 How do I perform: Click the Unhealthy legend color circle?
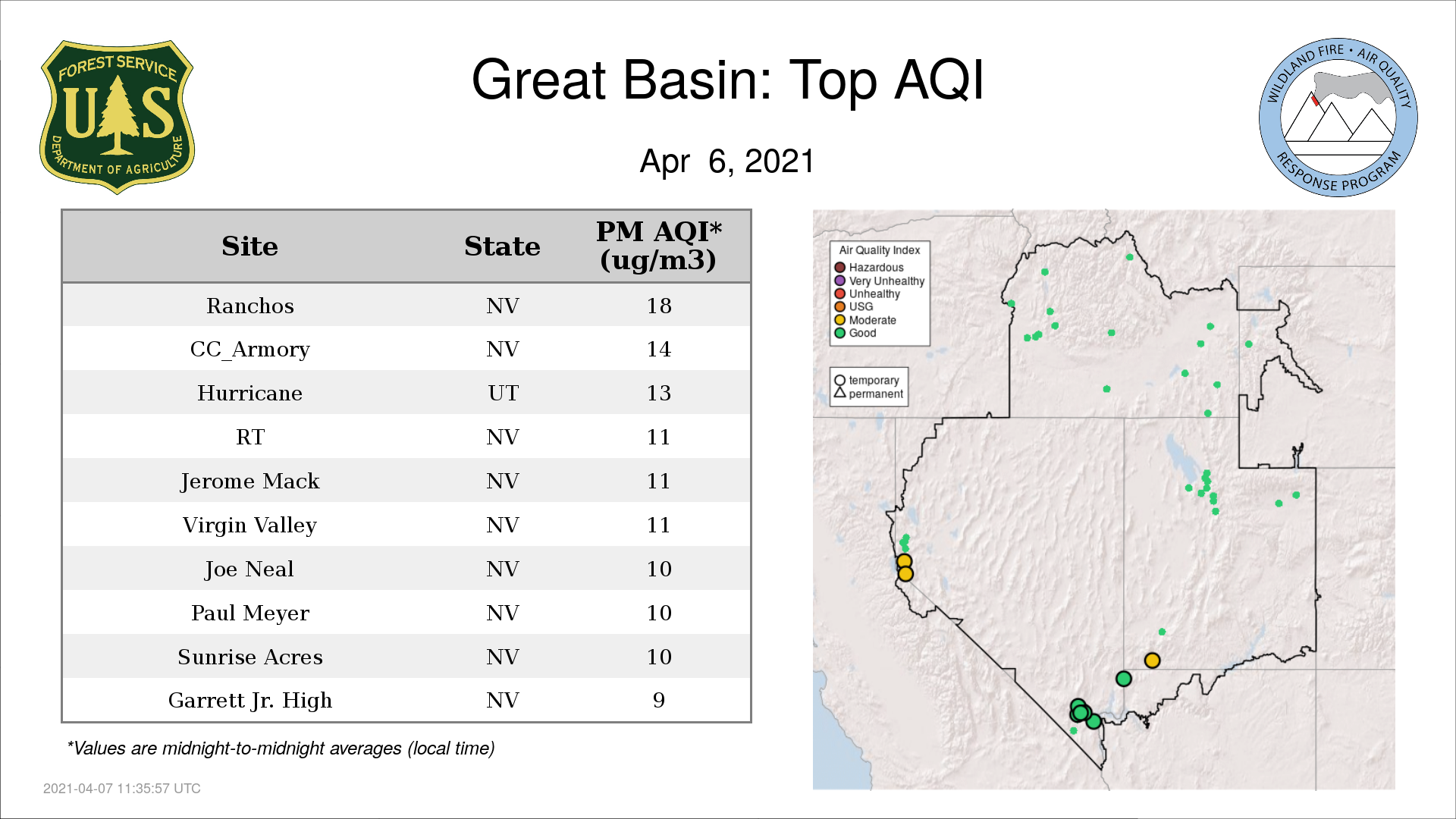[x=839, y=293]
